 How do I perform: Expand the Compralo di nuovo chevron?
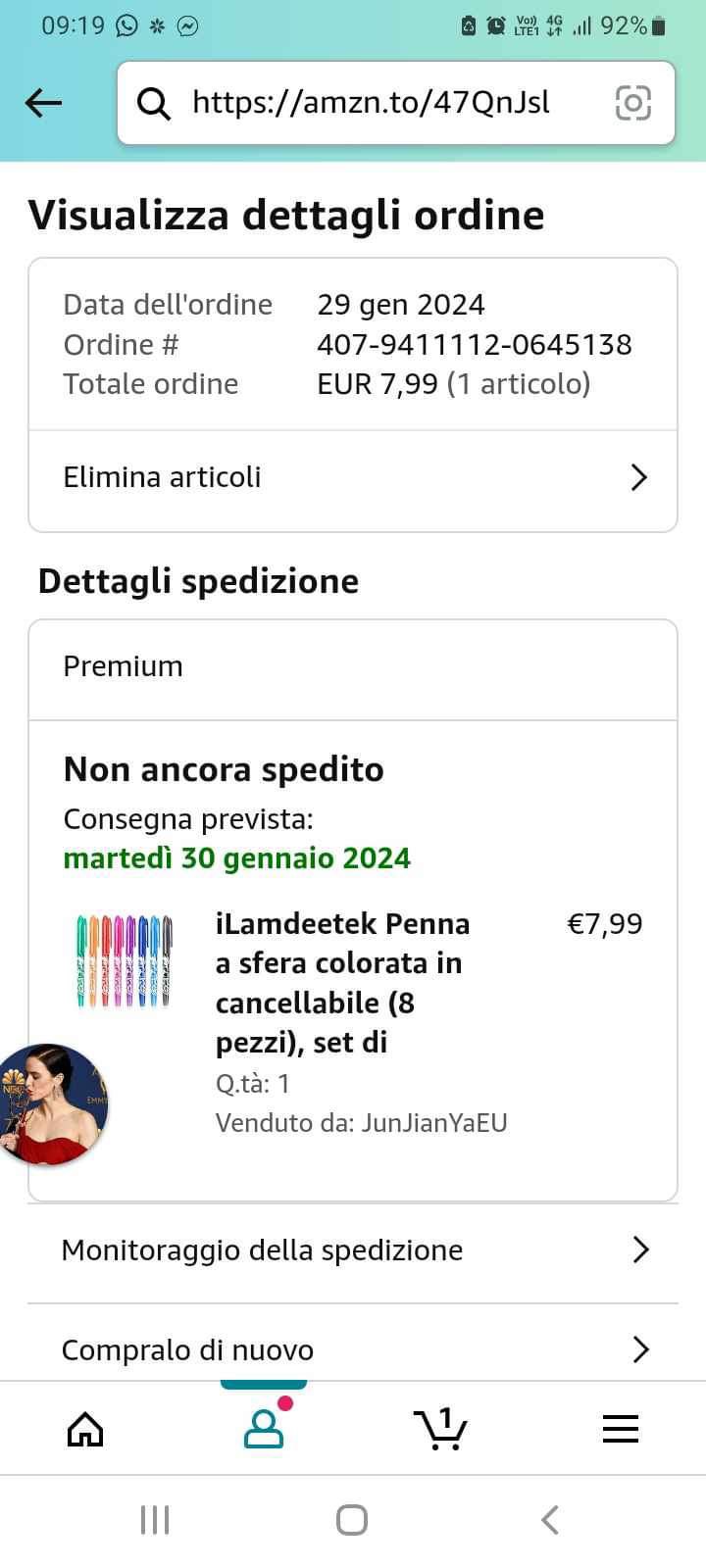(640, 1349)
